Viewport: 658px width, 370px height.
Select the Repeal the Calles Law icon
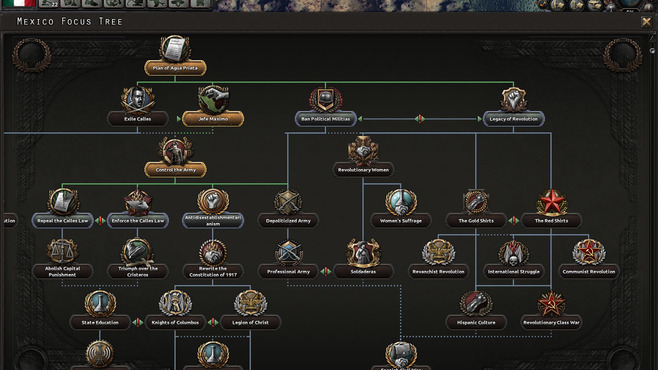coord(63,202)
